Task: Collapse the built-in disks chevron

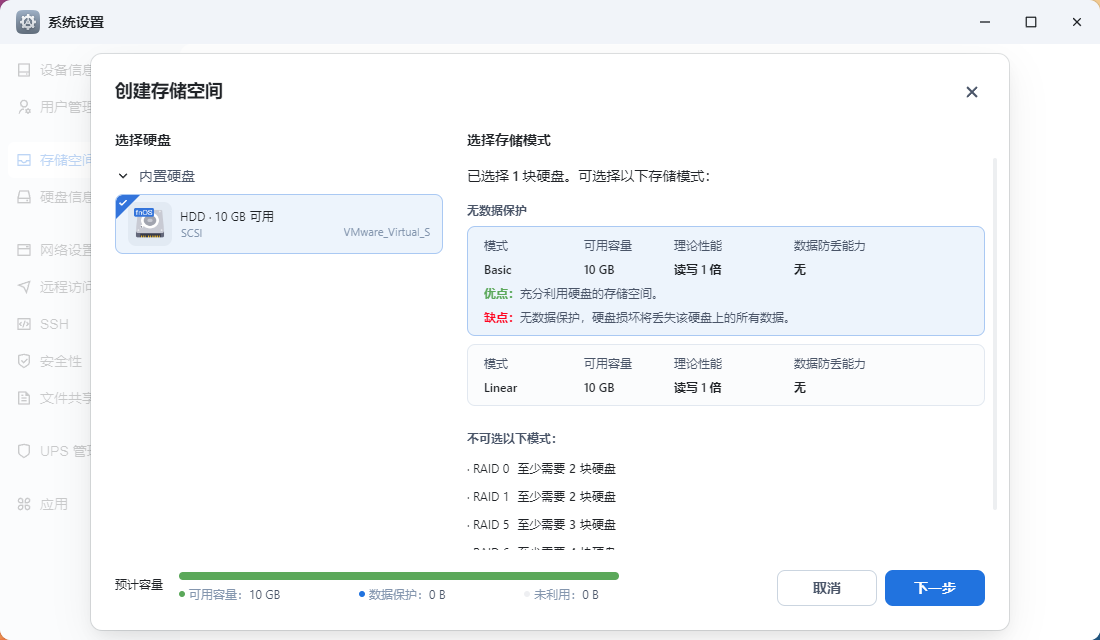Action: [123, 176]
